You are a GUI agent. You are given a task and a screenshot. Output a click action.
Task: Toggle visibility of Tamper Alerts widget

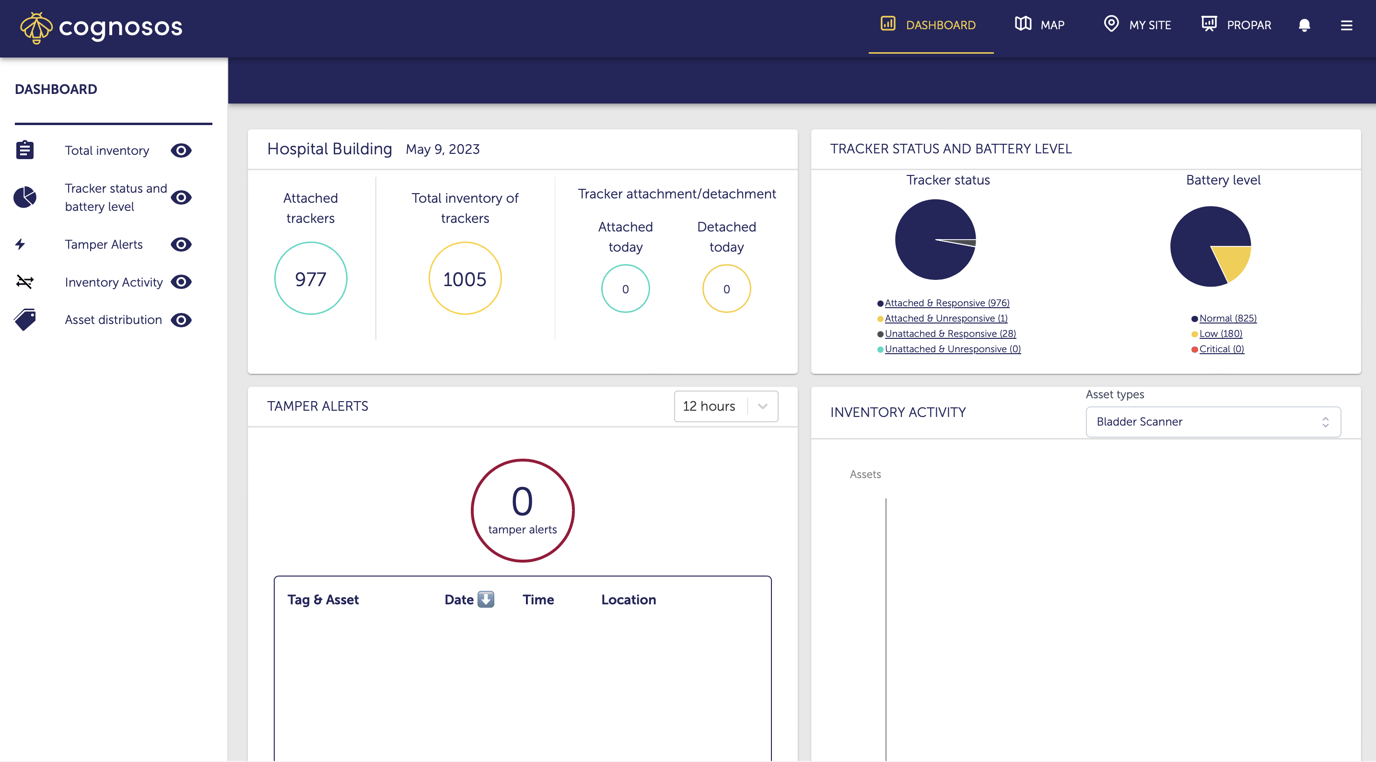[181, 244]
